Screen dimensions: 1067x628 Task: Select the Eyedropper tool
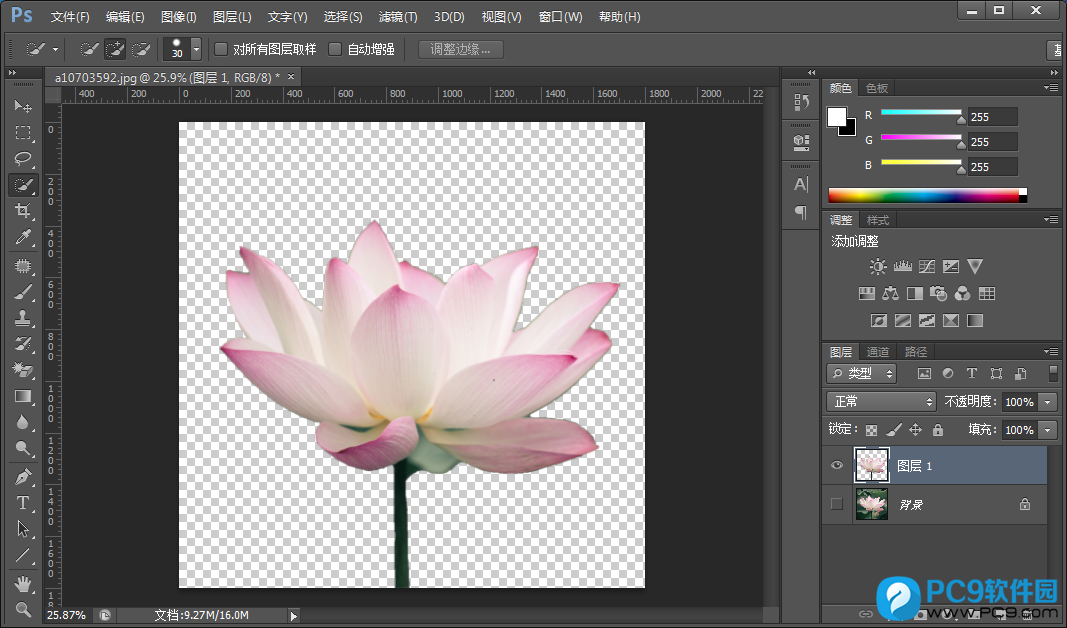click(23, 237)
